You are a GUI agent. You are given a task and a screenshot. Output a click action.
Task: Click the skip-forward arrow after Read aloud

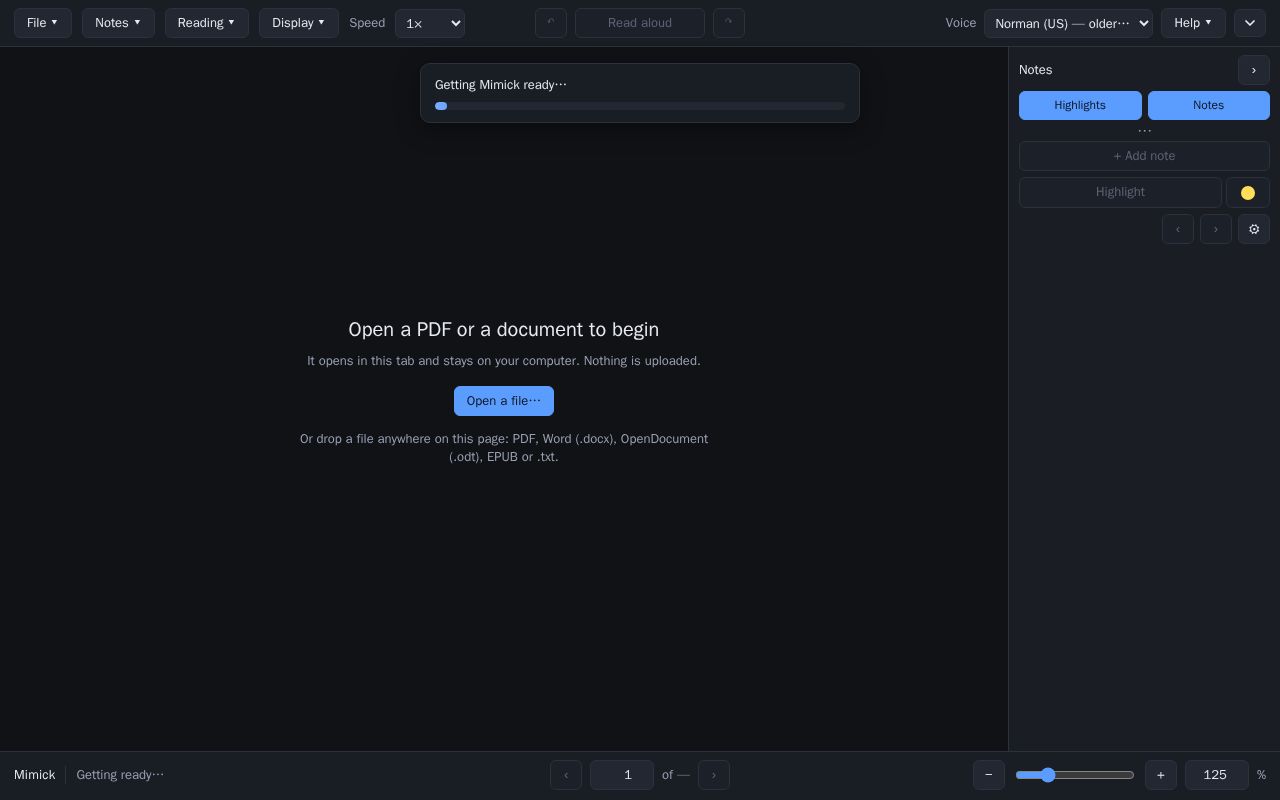[729, 23]
